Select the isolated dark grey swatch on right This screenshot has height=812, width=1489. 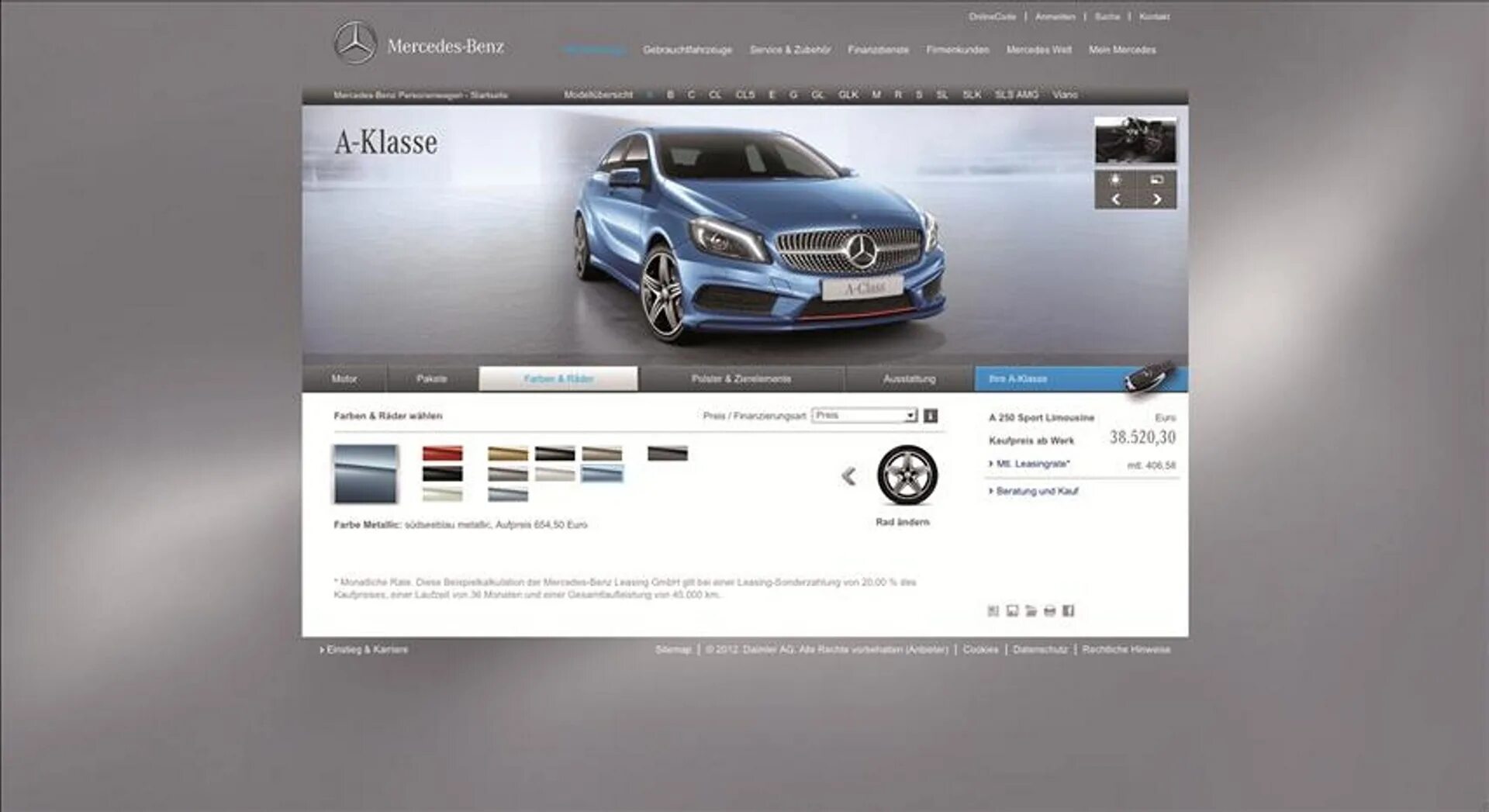click(668, 454)
